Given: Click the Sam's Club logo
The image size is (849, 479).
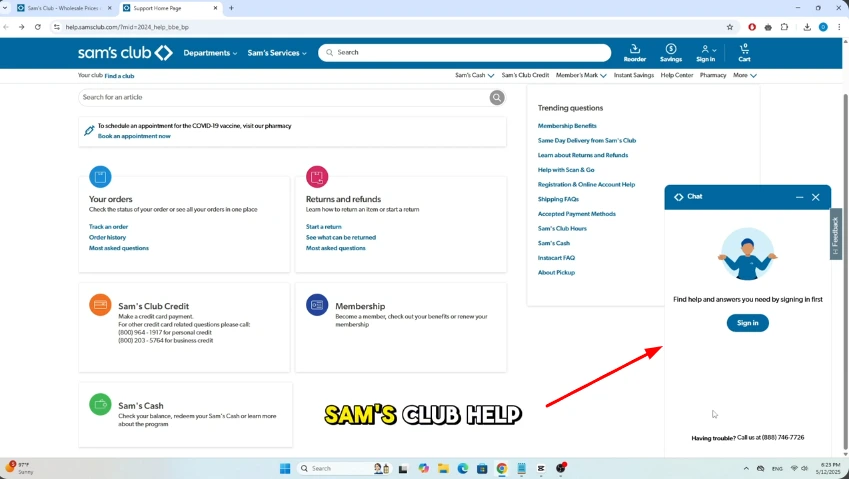Looking at the screenshot, I should [125, 53].
